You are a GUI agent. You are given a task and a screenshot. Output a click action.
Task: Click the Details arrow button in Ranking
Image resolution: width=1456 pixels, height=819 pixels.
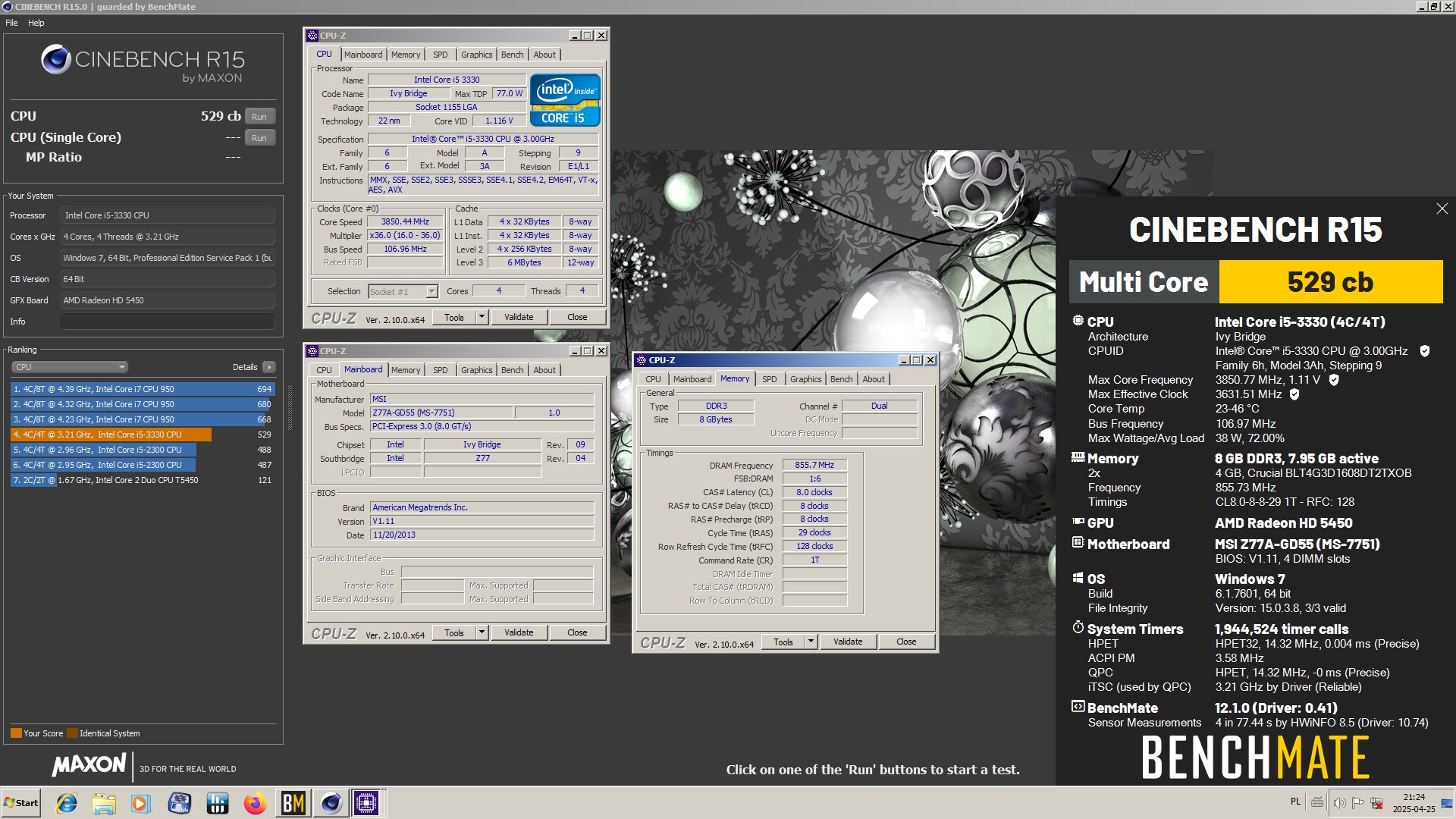[x=268, y=367]
